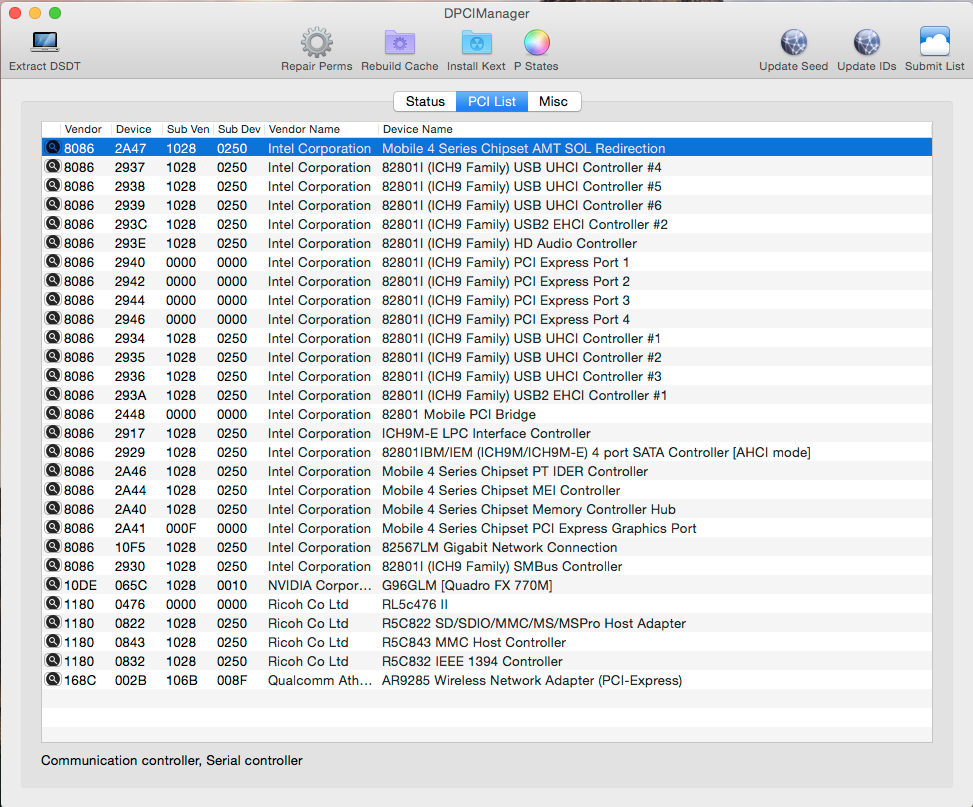Viewport: 973px width, 807px height.
Task: Sort by Device Name column header
Action: [x=417, y=129]
